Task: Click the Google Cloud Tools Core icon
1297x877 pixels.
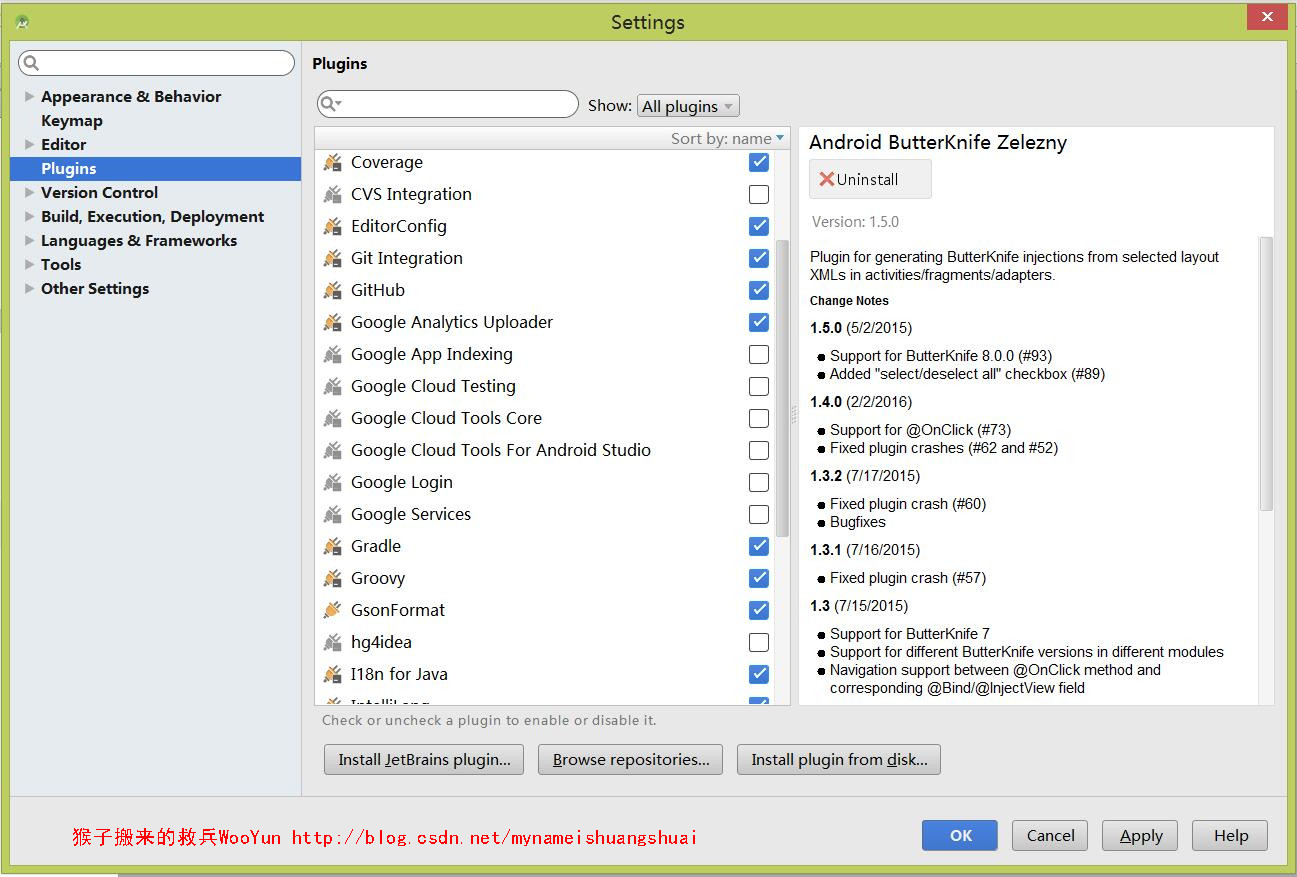Action: (333, 418)
